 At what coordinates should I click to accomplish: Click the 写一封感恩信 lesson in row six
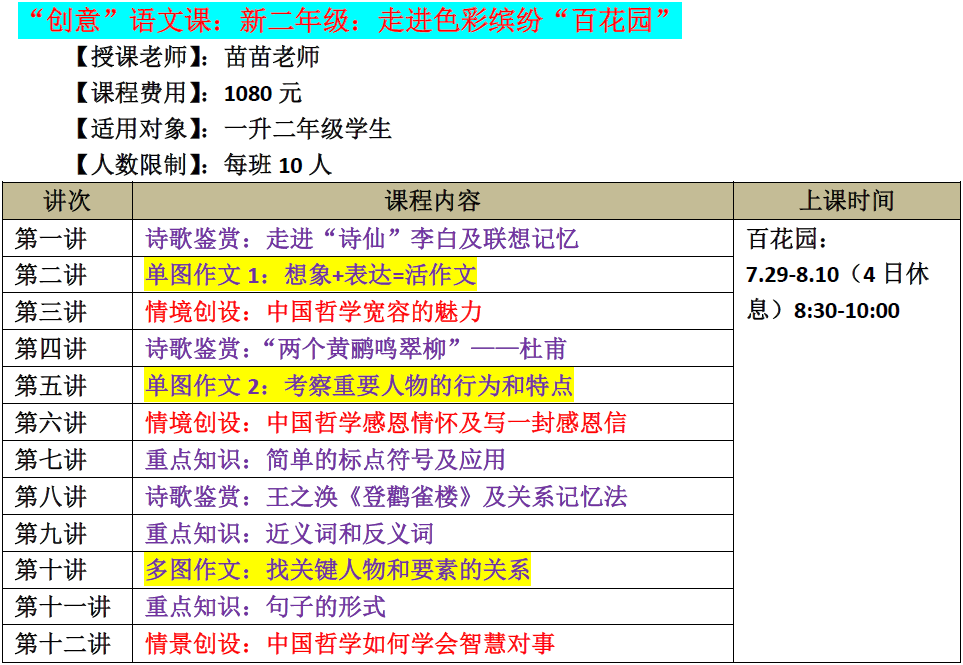coord(386,423)
